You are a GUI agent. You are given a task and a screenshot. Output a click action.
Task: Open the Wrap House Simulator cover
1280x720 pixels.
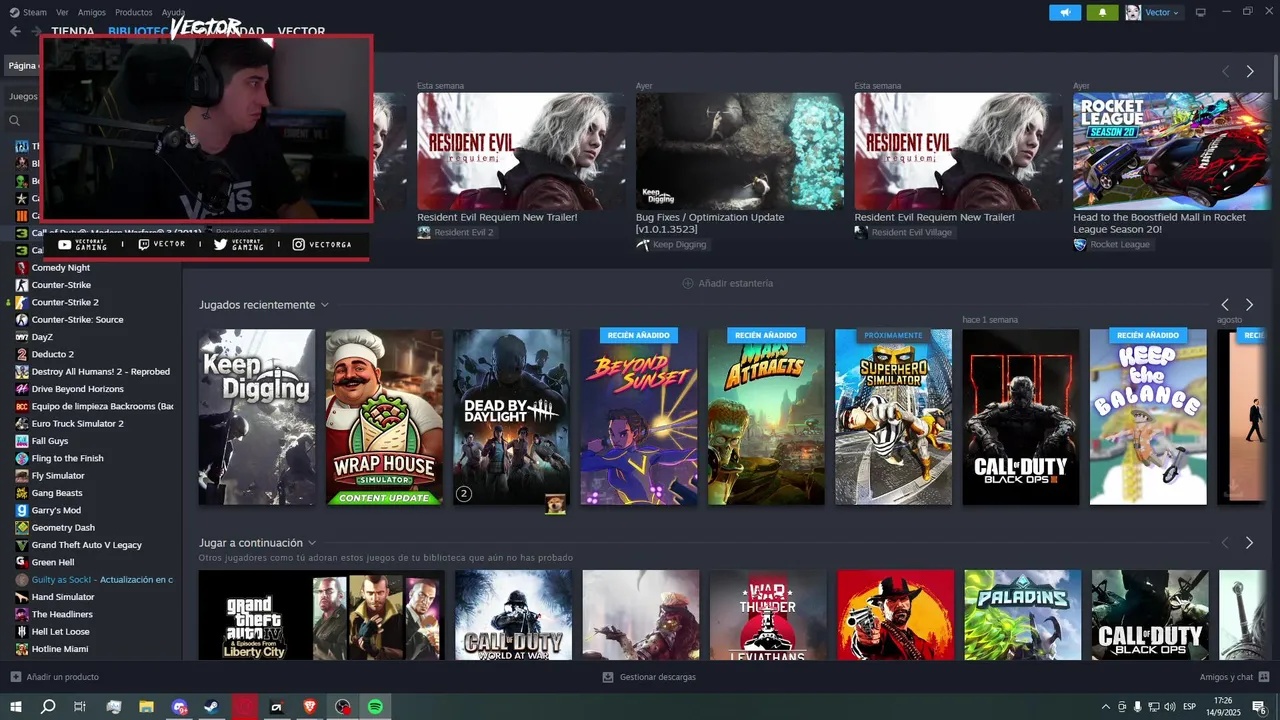[x=384, y=417]
